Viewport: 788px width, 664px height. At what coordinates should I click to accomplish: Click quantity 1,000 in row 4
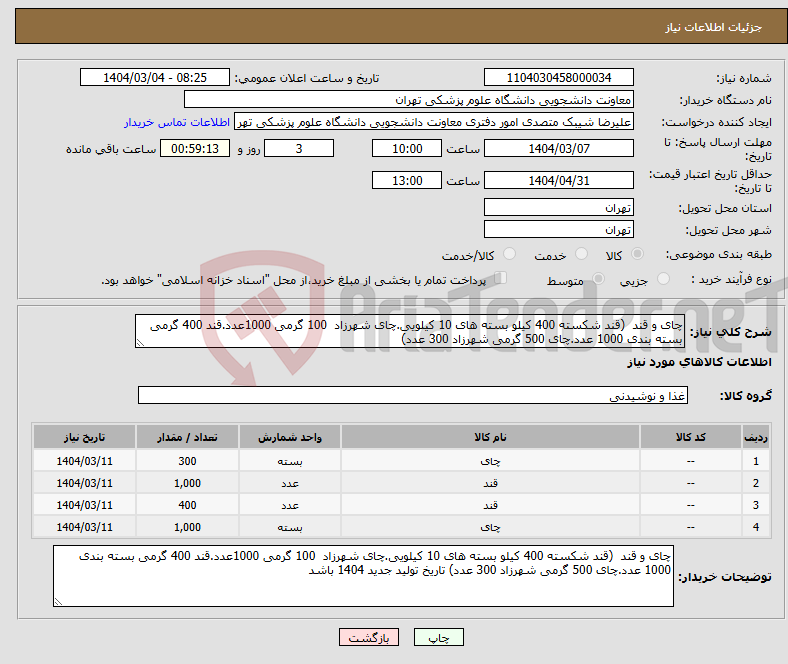point(187,527)
